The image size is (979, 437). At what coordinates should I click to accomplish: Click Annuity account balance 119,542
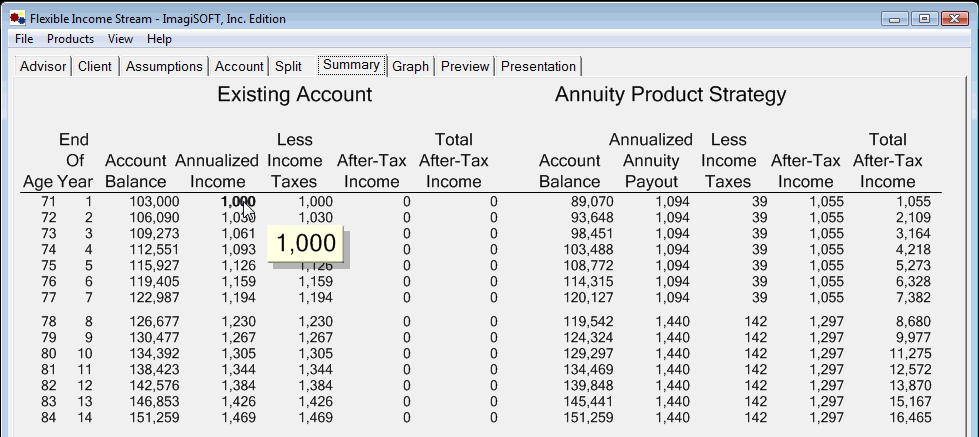589,322
